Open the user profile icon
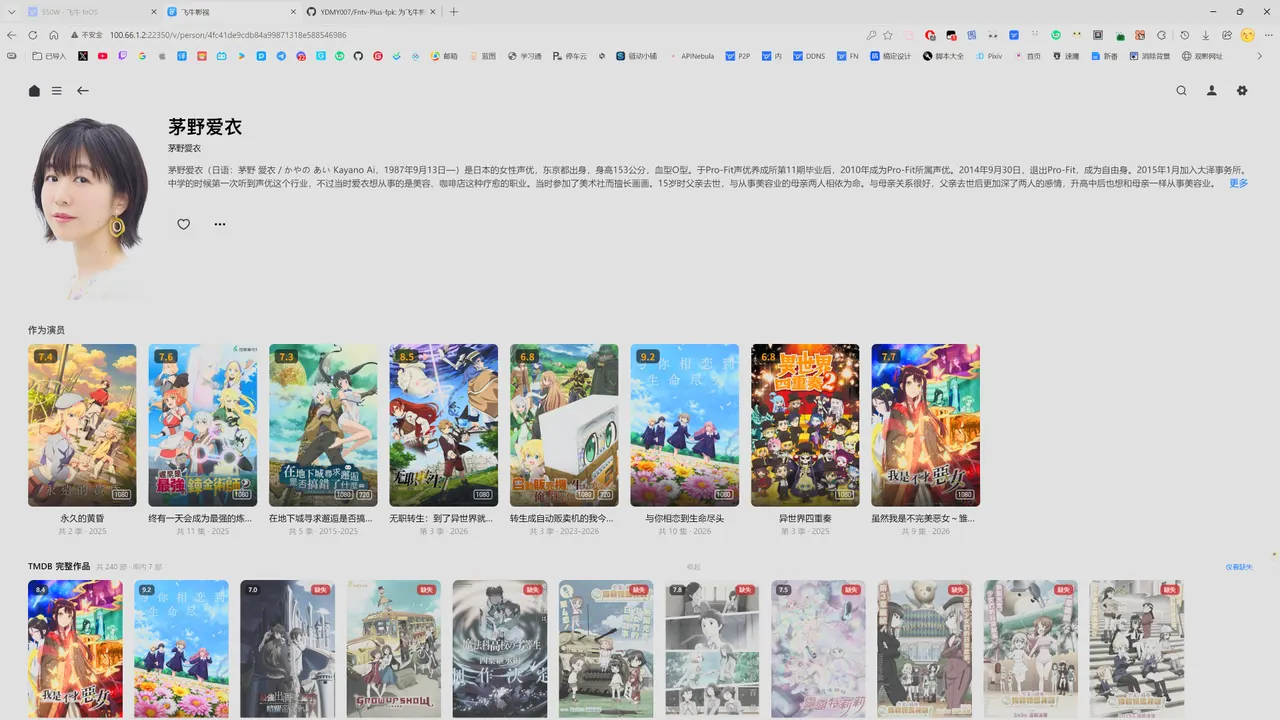1280x720 pixels. tap(1212, 90)
